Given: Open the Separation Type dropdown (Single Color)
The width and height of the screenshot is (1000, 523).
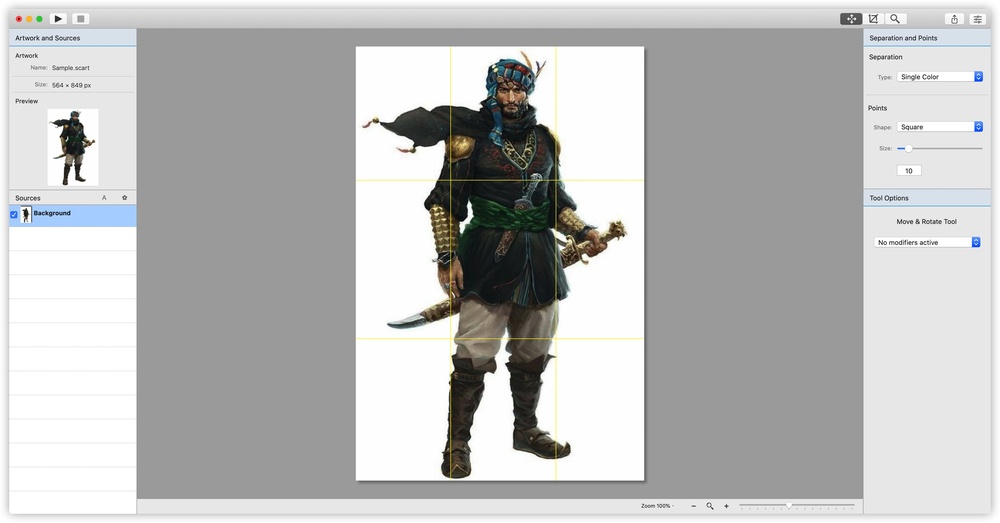Looking at the screenshot, I should pos(939,77).
